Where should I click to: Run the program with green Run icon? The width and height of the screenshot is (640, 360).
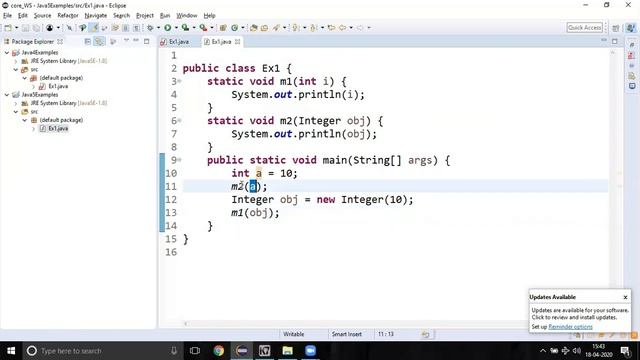coord(168,28)
